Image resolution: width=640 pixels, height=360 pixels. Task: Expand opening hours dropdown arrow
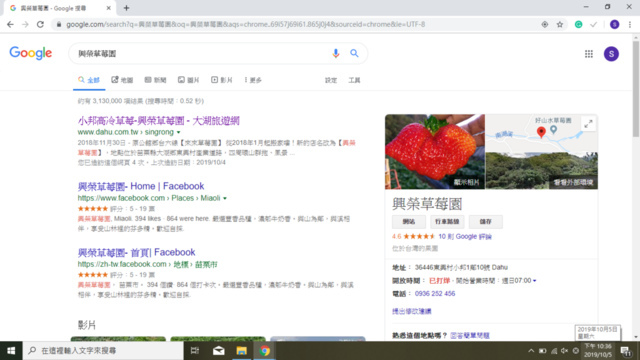click(534, 281)
